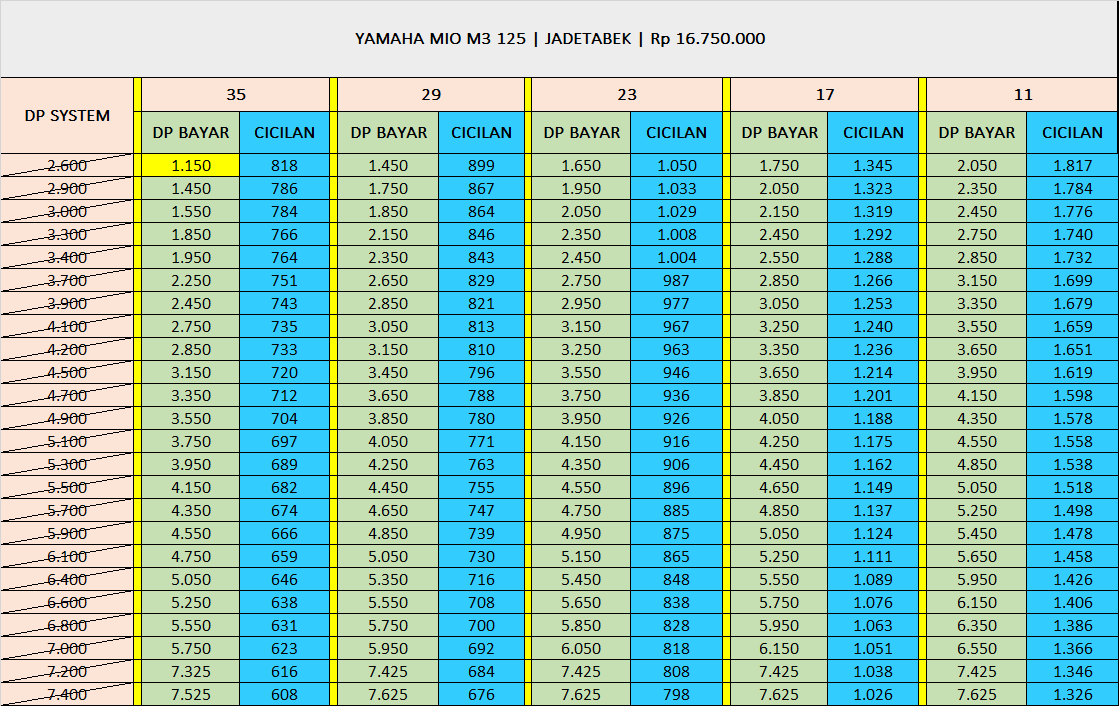Select CICILAN header under tenor 11
The image size is (1119, 706).
coord(1073,133)
